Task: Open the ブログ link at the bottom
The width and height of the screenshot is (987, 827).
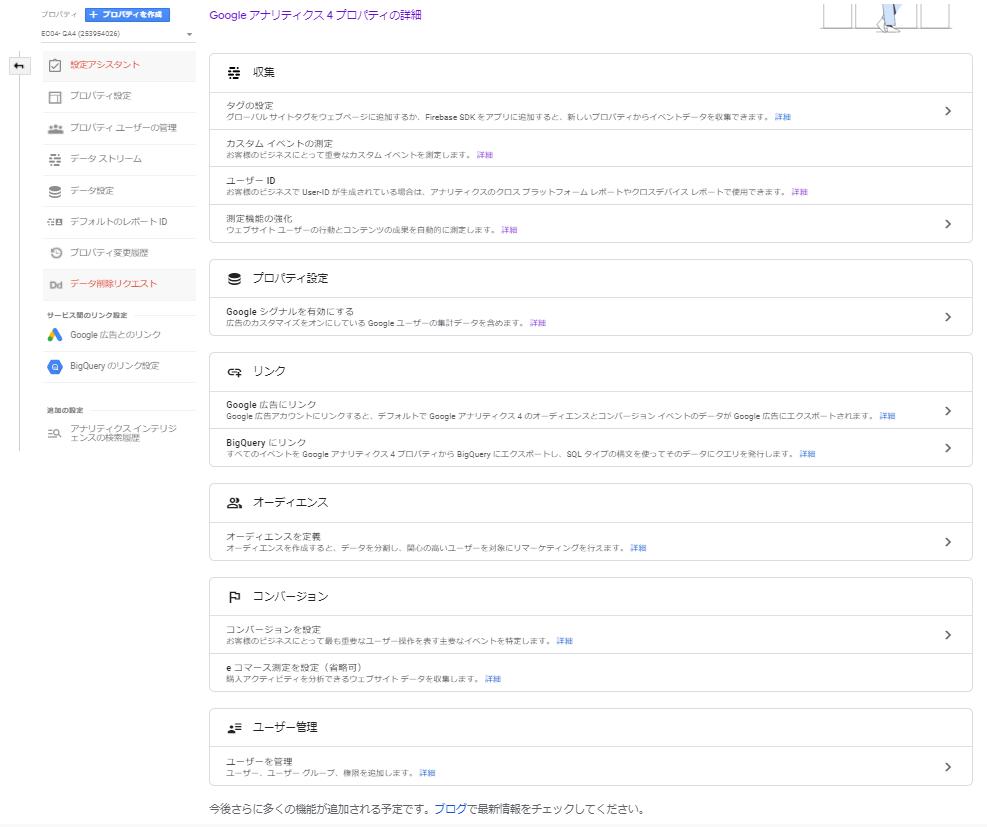Action: click(x=449, y=808)
